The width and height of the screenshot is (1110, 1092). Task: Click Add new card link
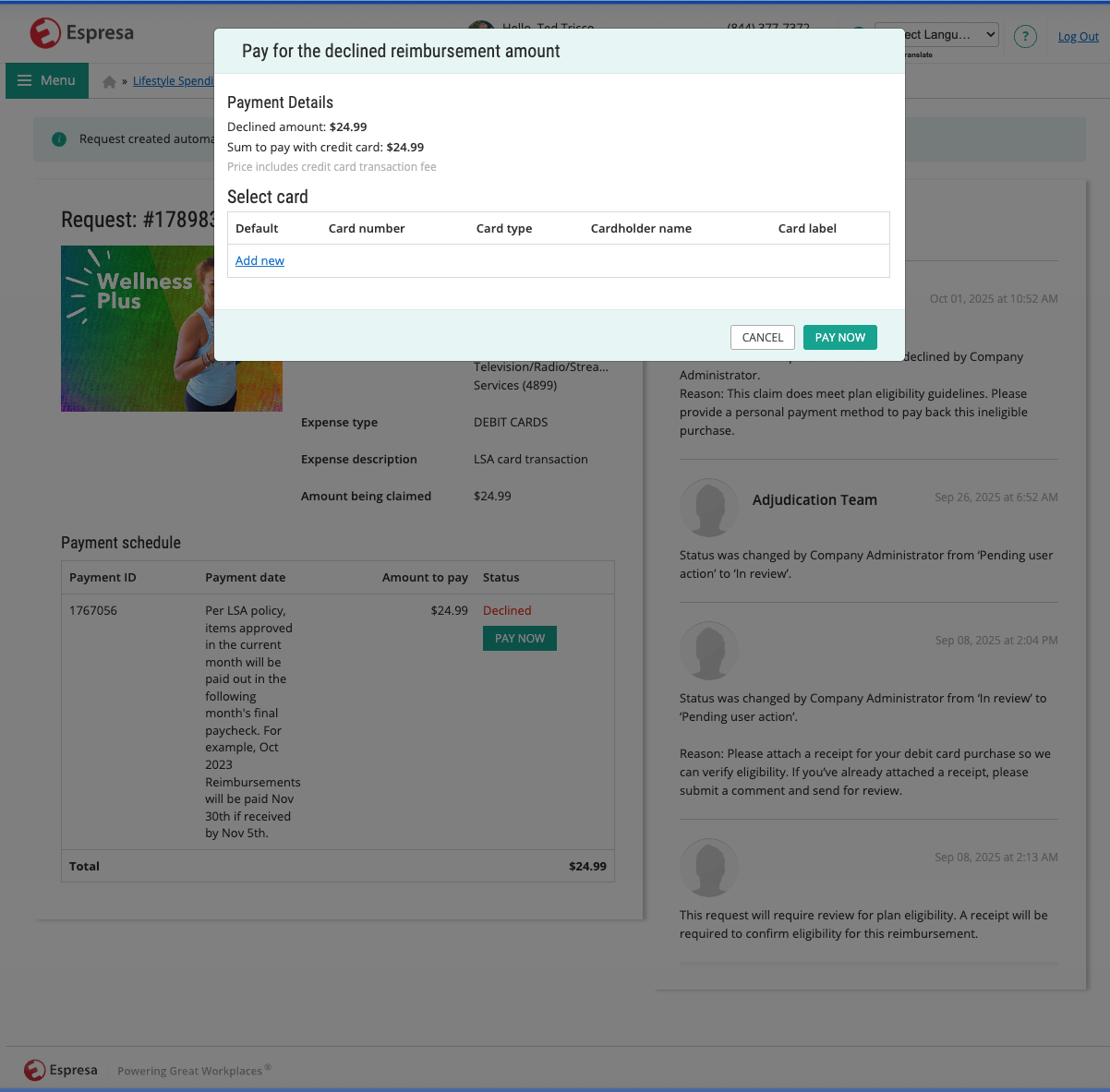[259, 261]
